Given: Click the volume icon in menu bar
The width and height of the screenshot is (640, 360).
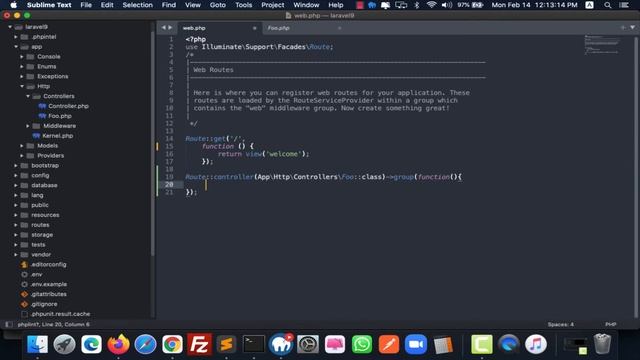Looking at the screenshot, I should pos(447,5).
